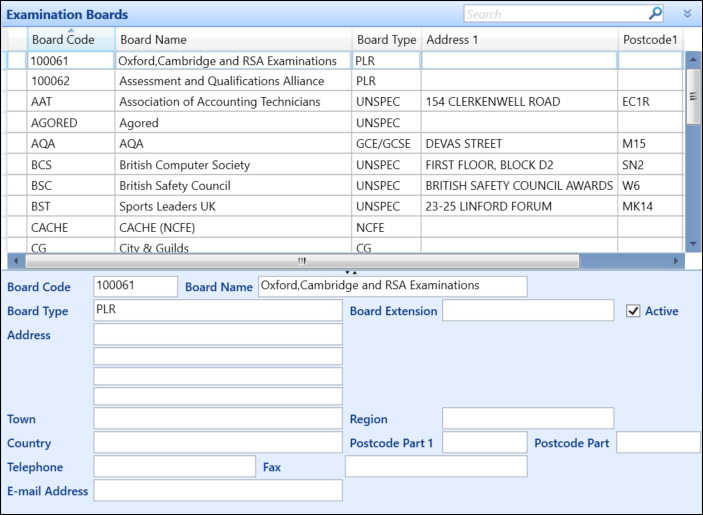The height and width of the screenshot is (515, 703).
Task: Click the MK14 postcode cell
Action: [651, 206]
